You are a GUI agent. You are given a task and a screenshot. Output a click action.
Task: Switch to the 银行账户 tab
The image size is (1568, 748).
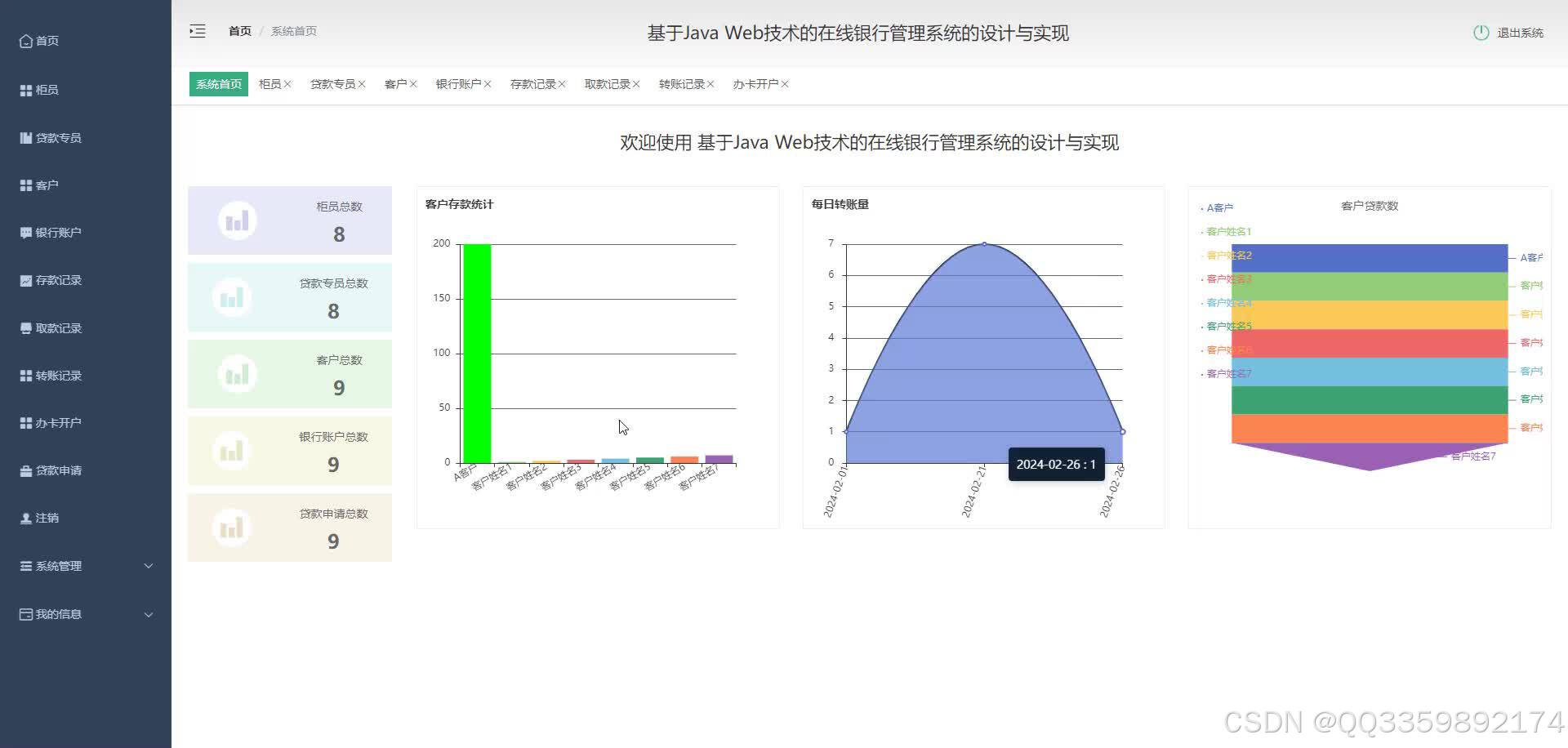tap(458, 84)
